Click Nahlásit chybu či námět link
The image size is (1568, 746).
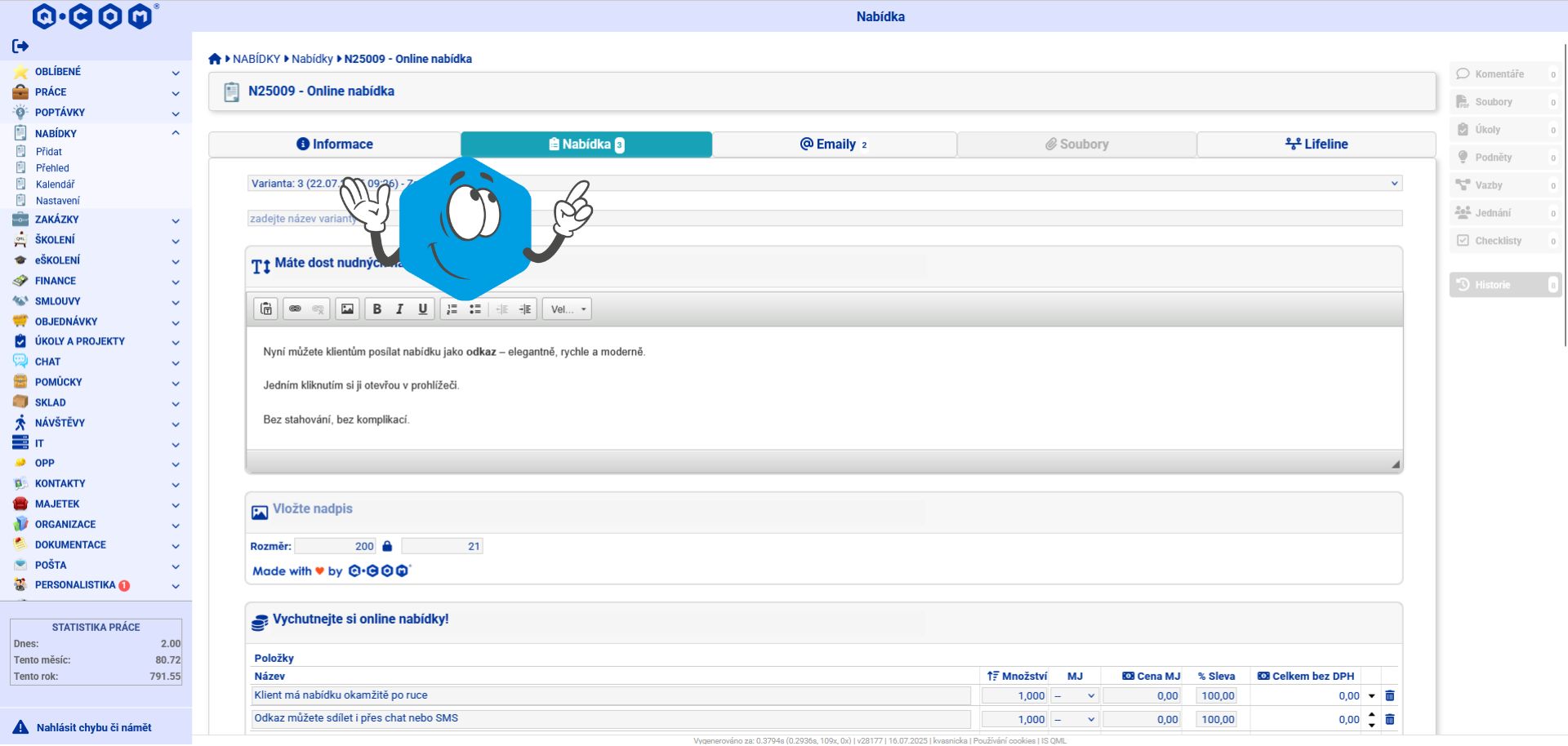pos(94,728)
